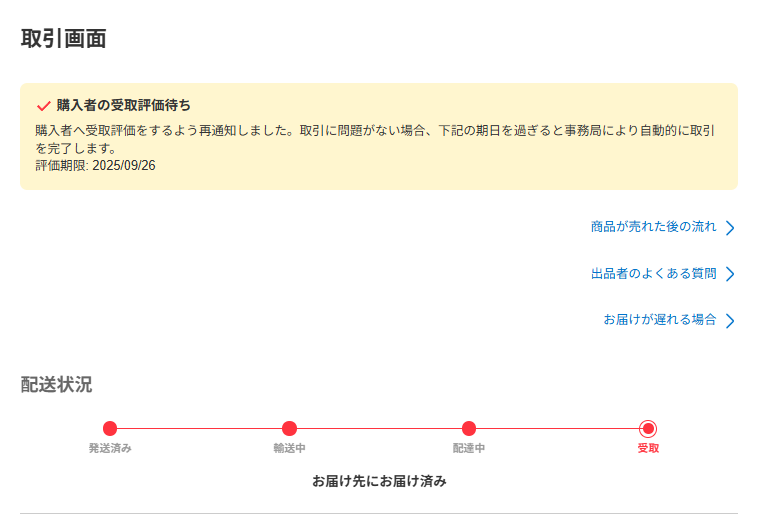The height and width of the screenshot is (525, 781).
Task: Click the 輸送中 step label
Action: coord(289,448)
